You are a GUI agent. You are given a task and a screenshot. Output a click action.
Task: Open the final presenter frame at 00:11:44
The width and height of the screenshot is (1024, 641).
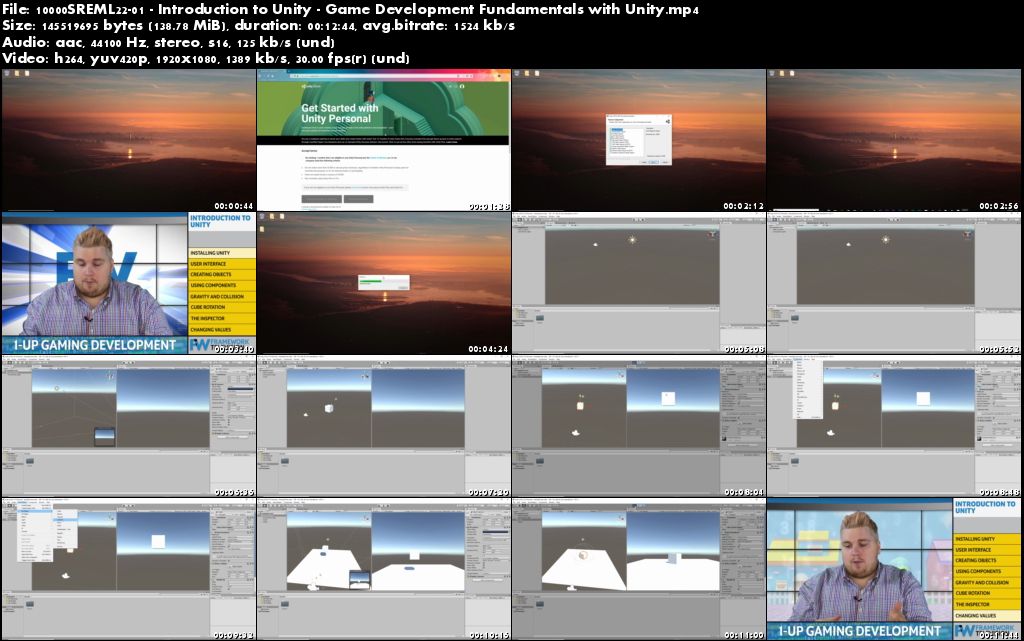click(x=894, y=569)
